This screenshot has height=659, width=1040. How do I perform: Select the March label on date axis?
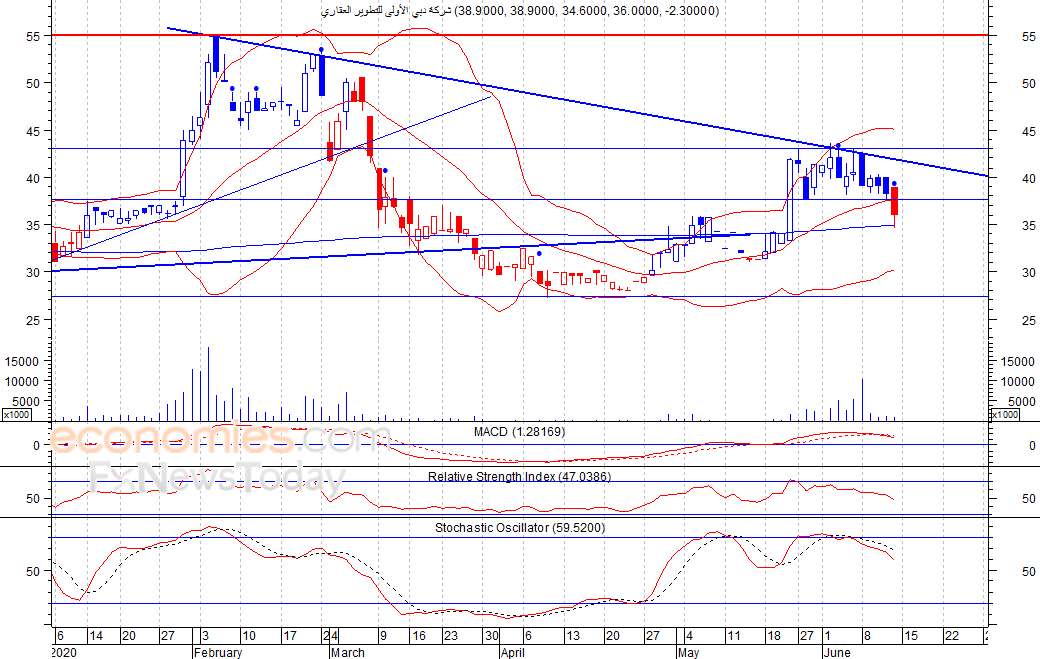click(348, 652)
